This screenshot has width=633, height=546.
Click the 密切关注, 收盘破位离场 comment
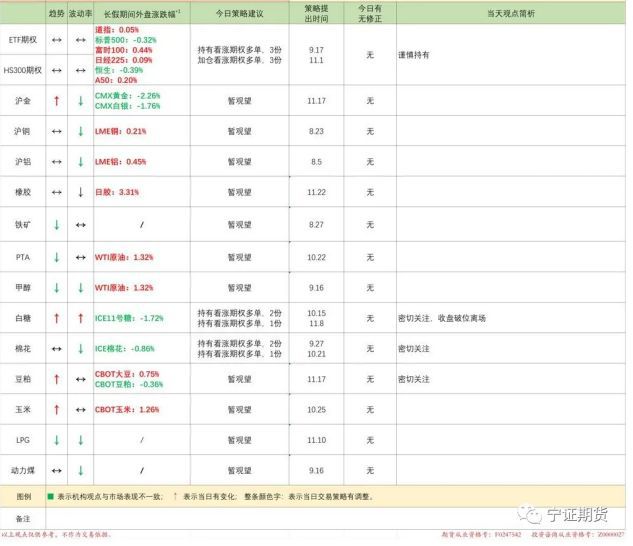(x=442, y=318)
